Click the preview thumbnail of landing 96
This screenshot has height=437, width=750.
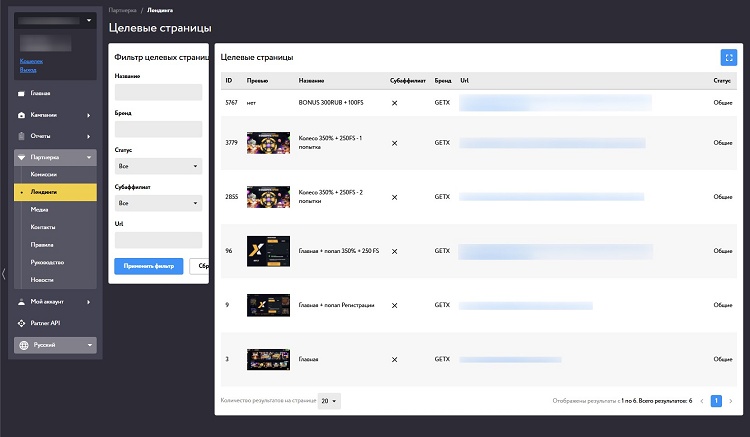(268, 251)
